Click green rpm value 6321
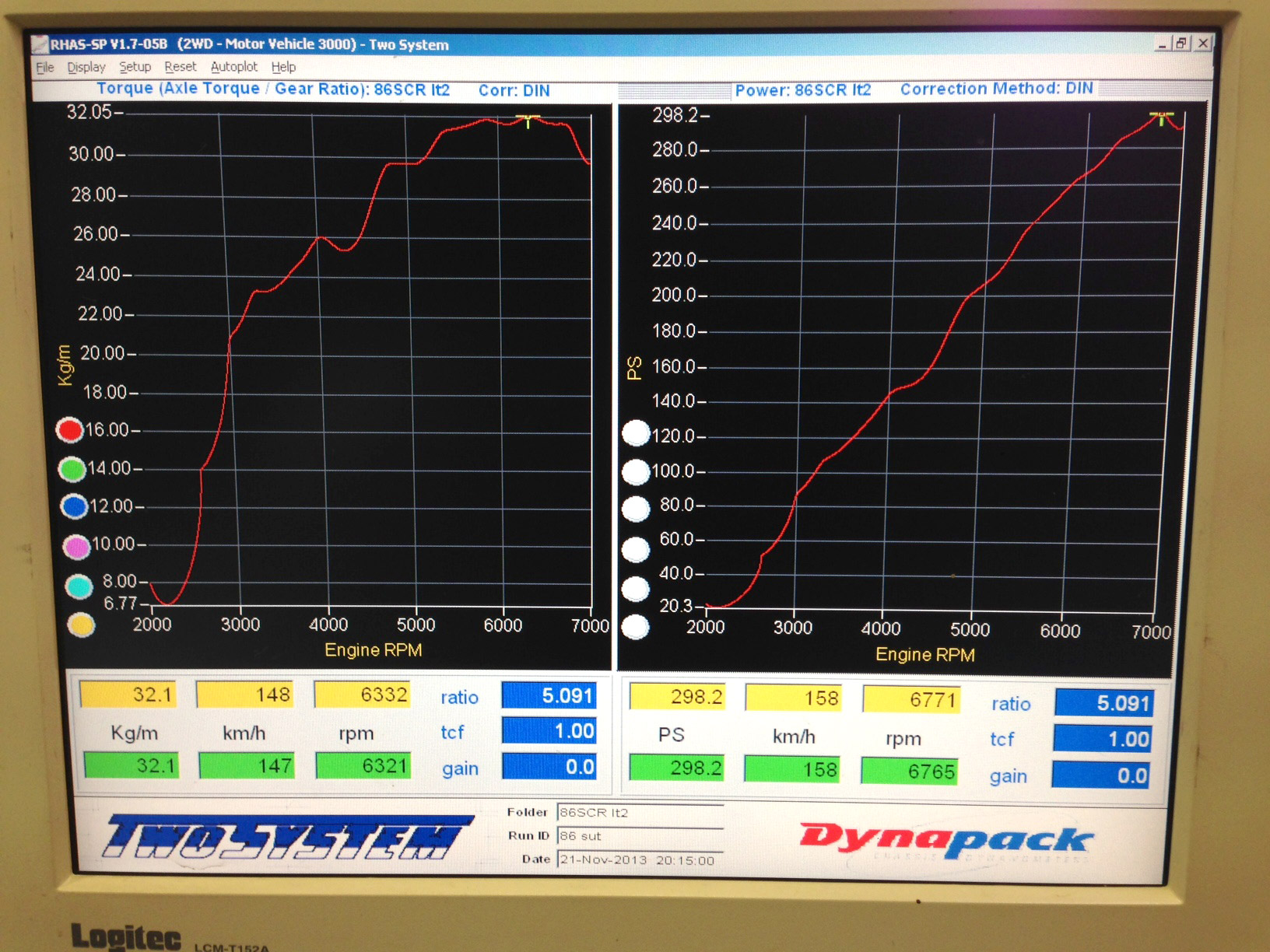This screenshot has width=1270, height=952. click(363, 765)
